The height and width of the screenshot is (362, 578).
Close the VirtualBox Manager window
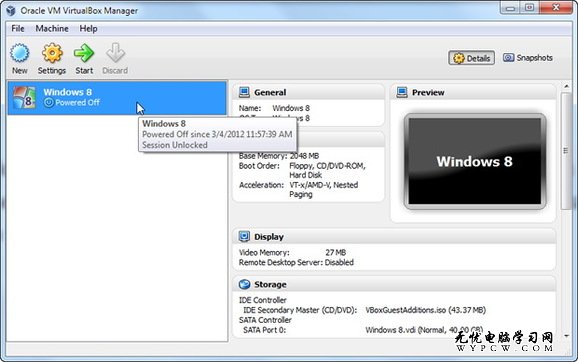(x=556, y=8)
